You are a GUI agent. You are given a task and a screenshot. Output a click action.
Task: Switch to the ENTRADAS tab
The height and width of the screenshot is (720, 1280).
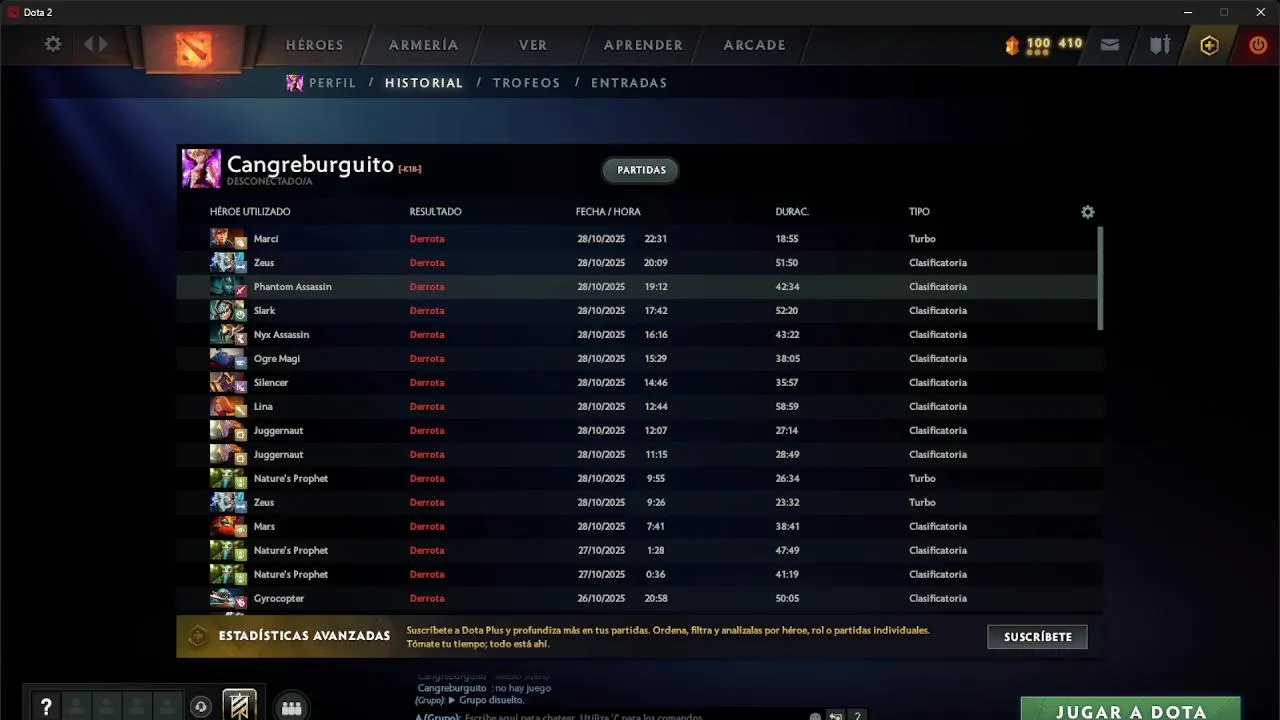[x=629, y=83]
